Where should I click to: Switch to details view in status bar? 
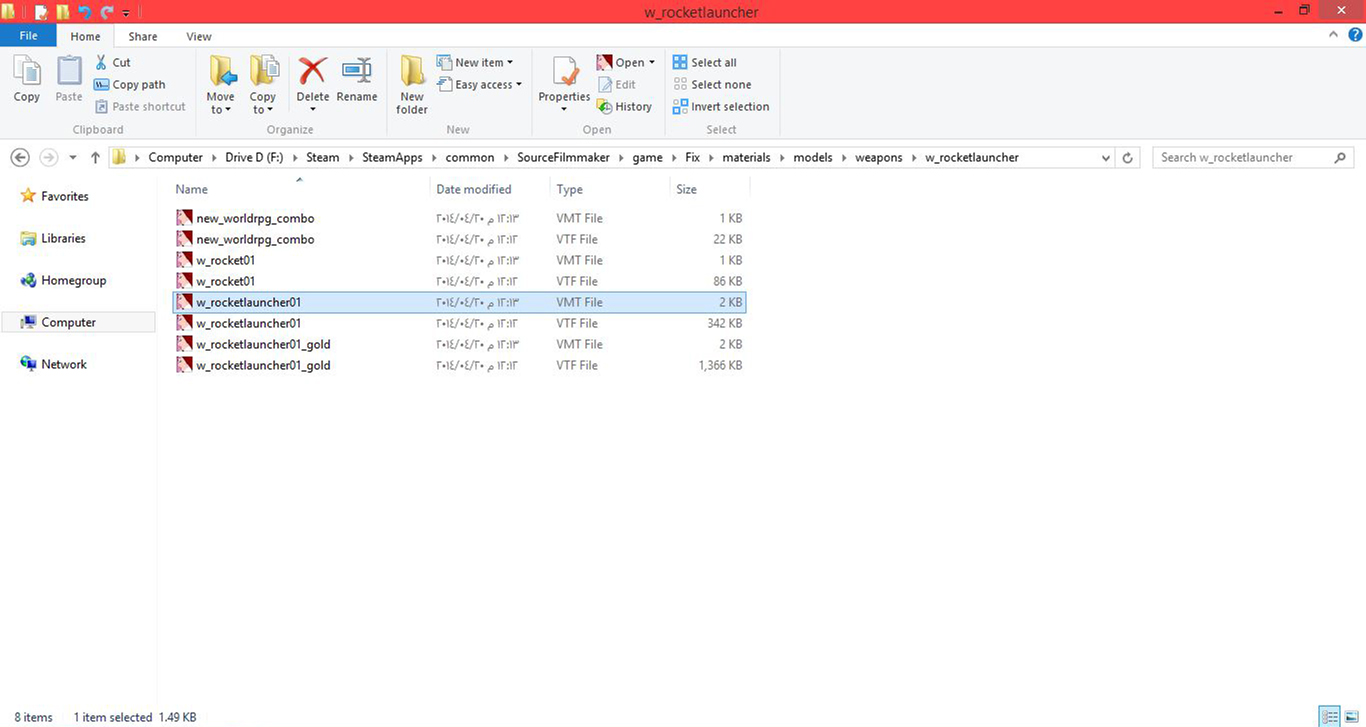[x=1329, y=717]
